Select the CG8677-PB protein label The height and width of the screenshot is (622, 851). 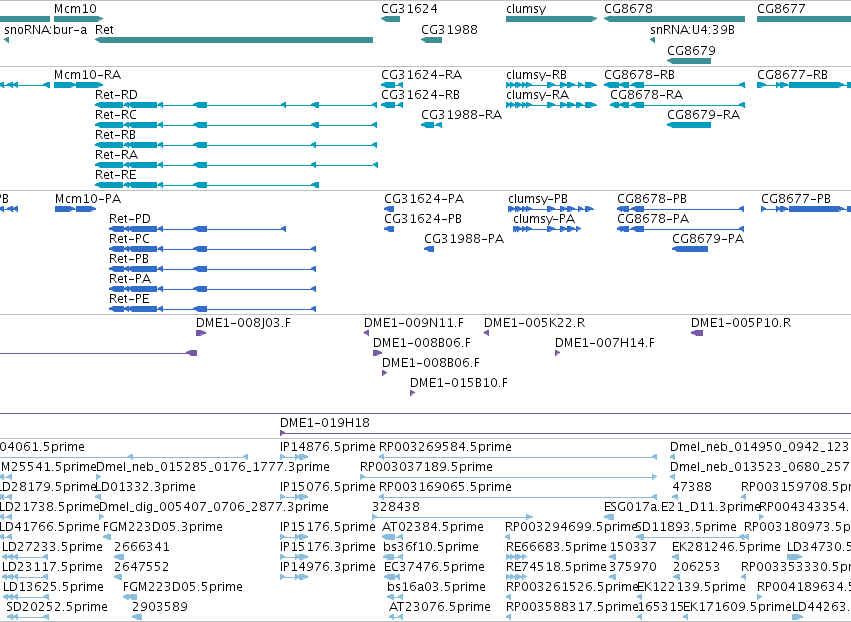click(796, 199)
